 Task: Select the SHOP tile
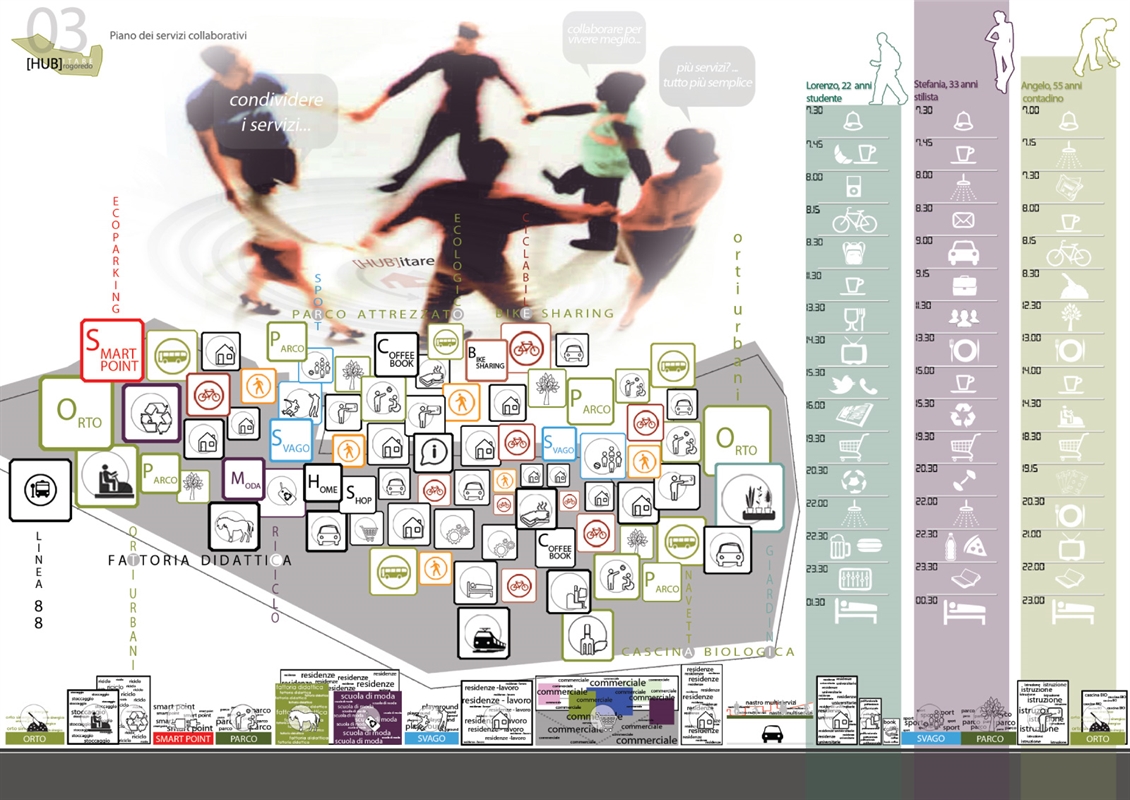(x=359, y=494)
